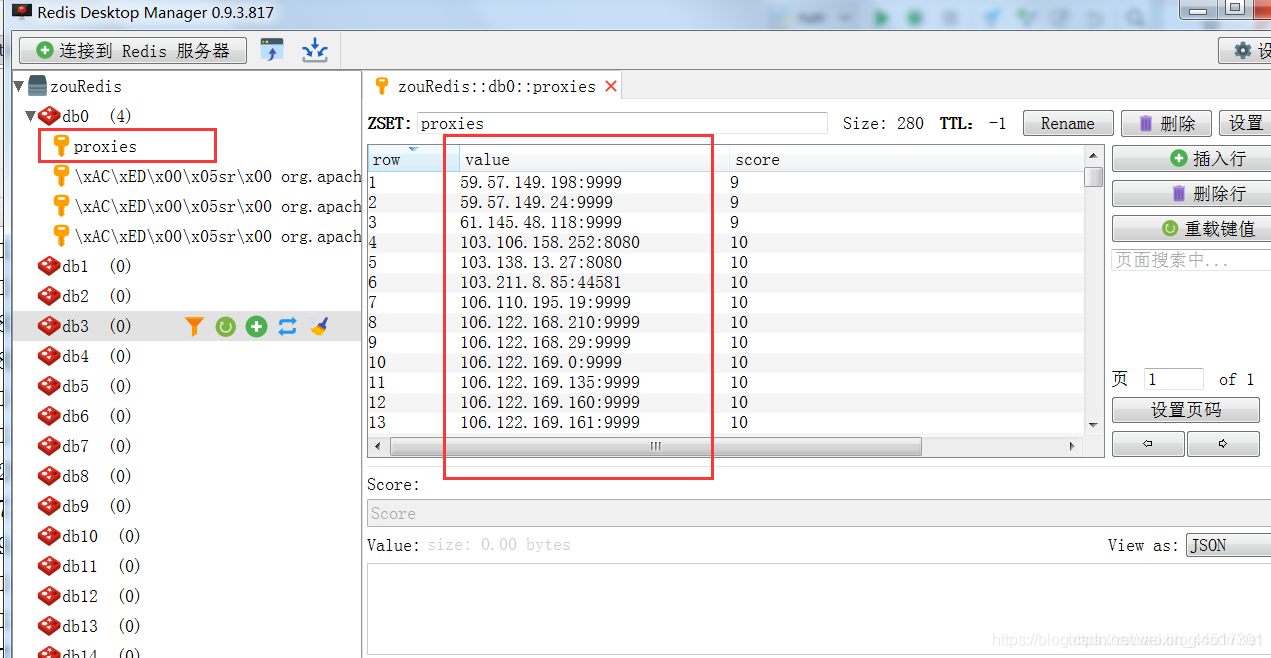Select value 103.211.8.85:44581

(x=541, y=282)
